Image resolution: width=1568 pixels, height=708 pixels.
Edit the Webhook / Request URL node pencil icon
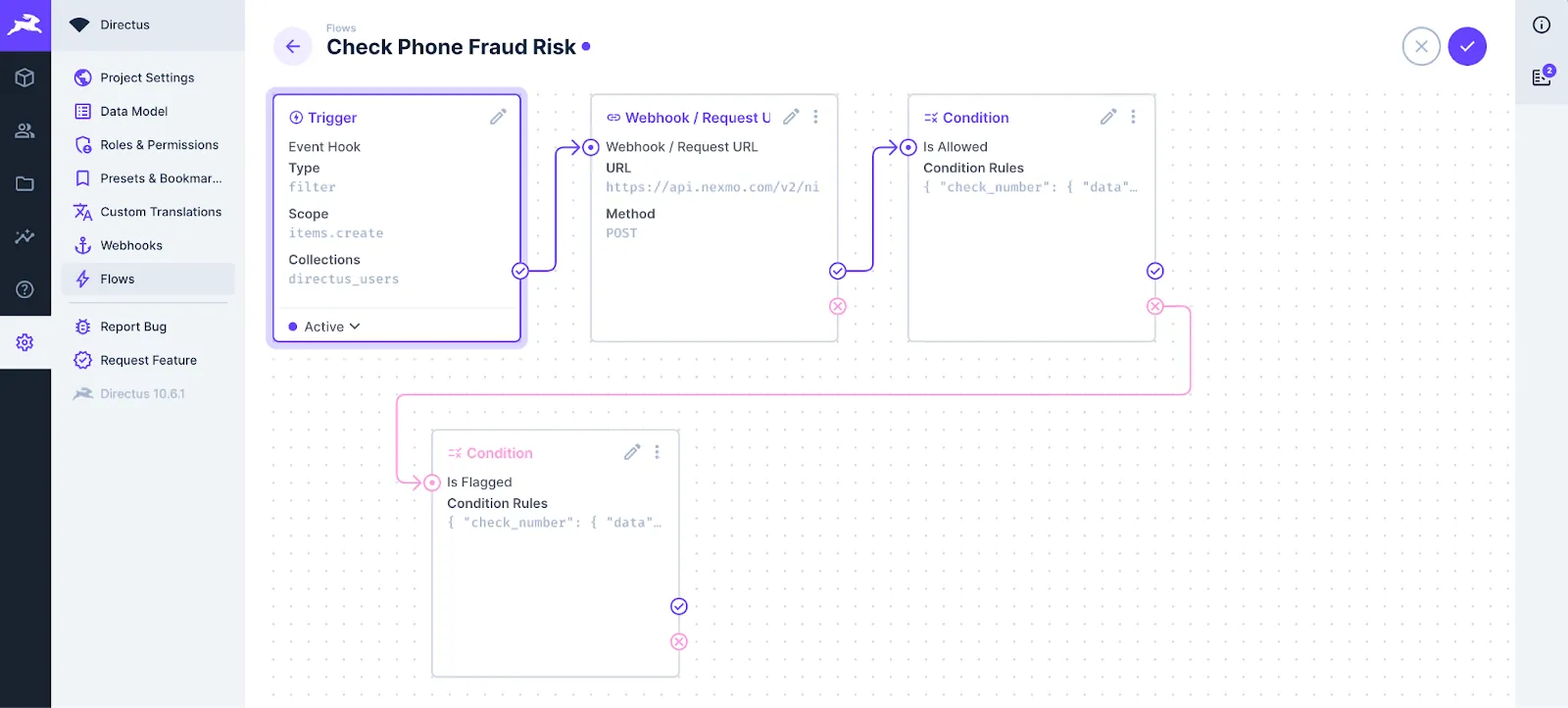click(x=792, y=116)
